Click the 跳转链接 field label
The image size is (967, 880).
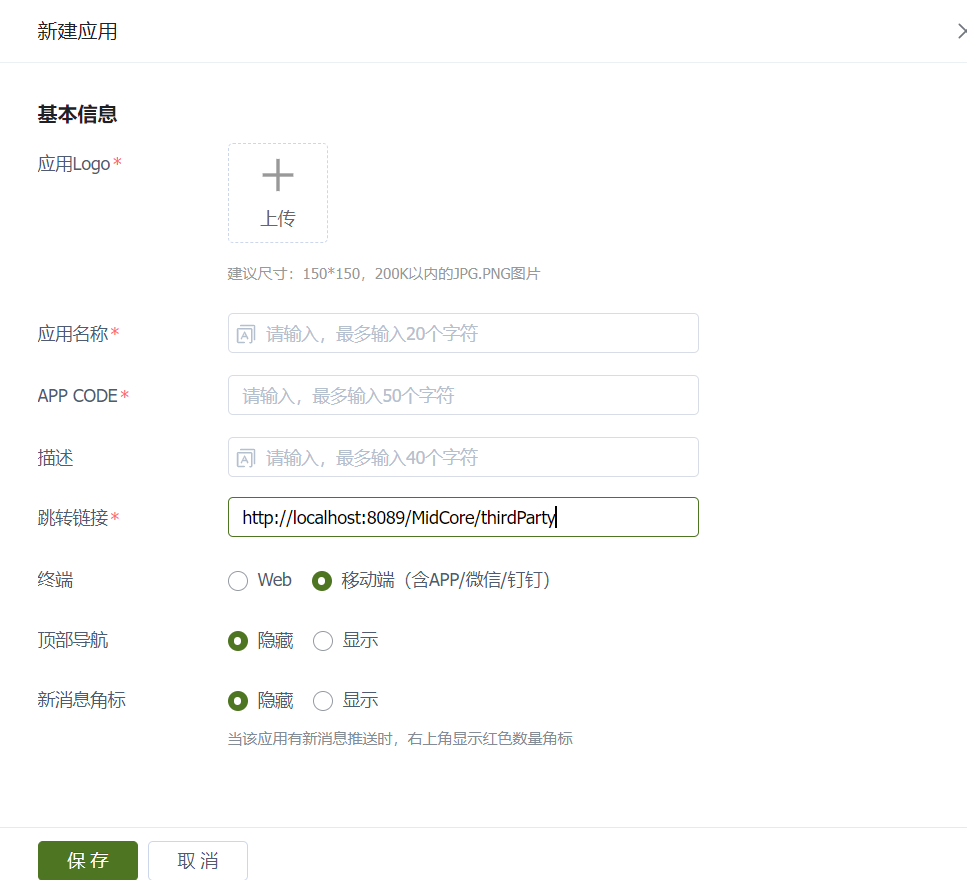pos(73,517)
